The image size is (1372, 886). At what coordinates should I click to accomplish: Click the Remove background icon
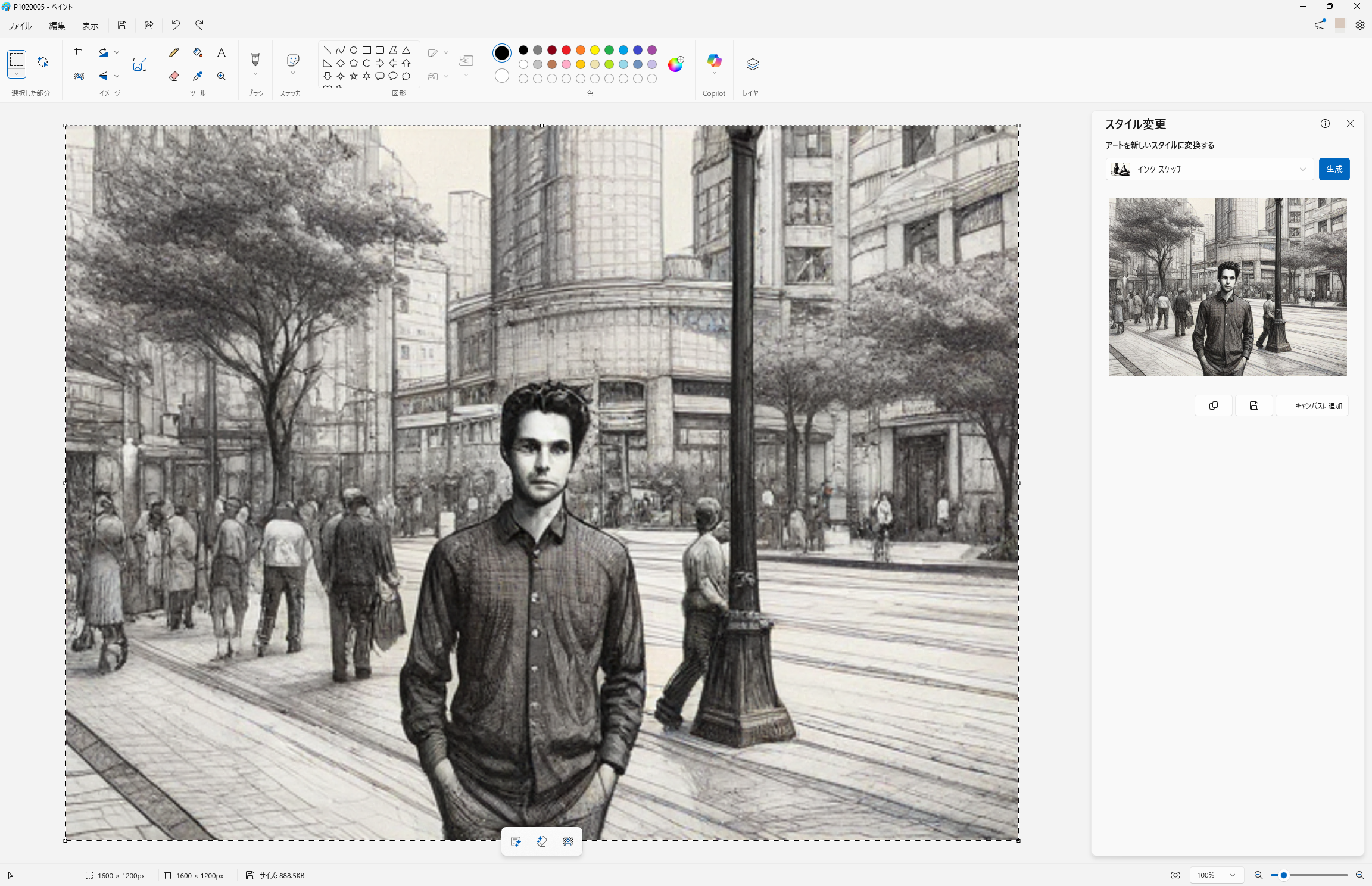79,76
